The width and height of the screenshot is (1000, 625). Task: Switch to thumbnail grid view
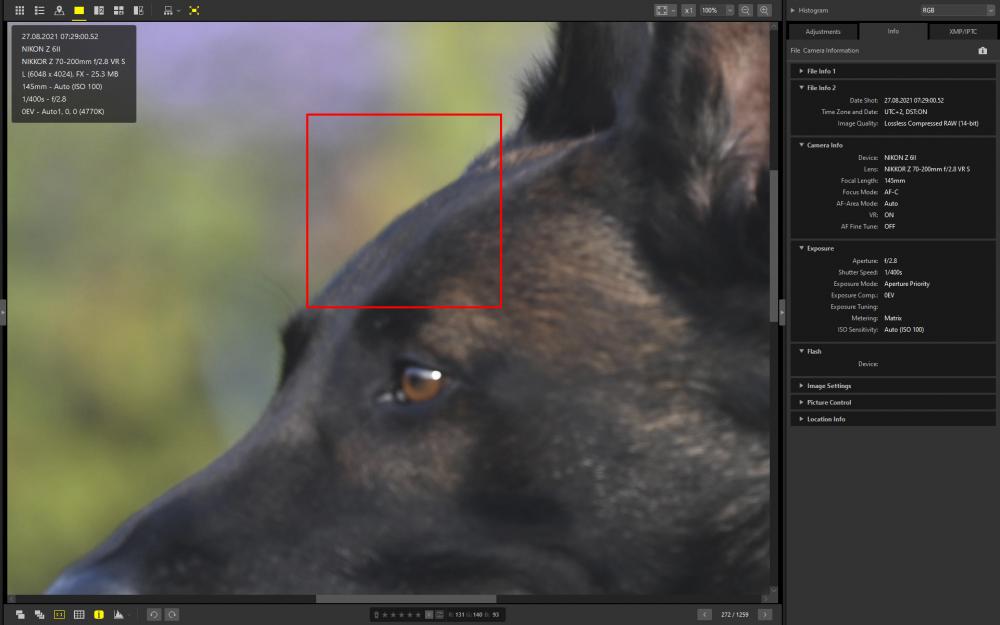[20, 10]
